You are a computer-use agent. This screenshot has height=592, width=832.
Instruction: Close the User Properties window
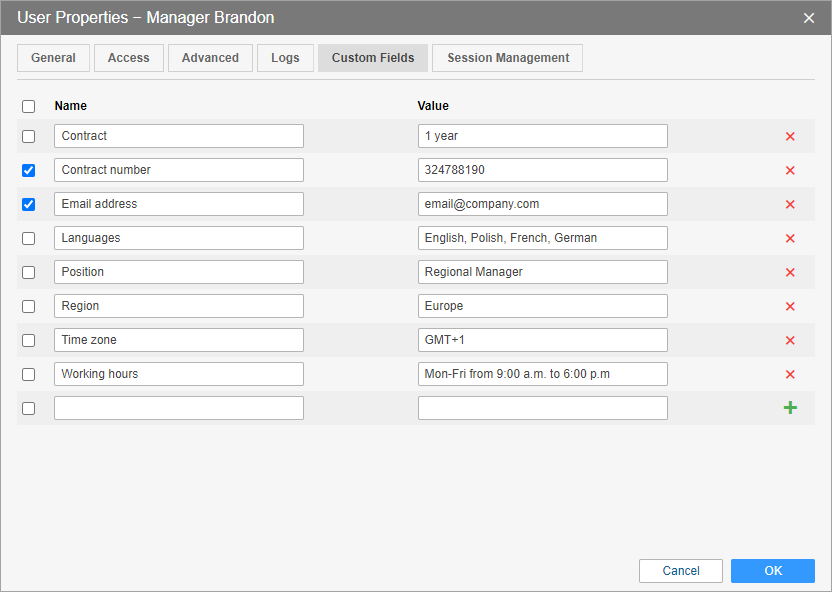(809, 18)
